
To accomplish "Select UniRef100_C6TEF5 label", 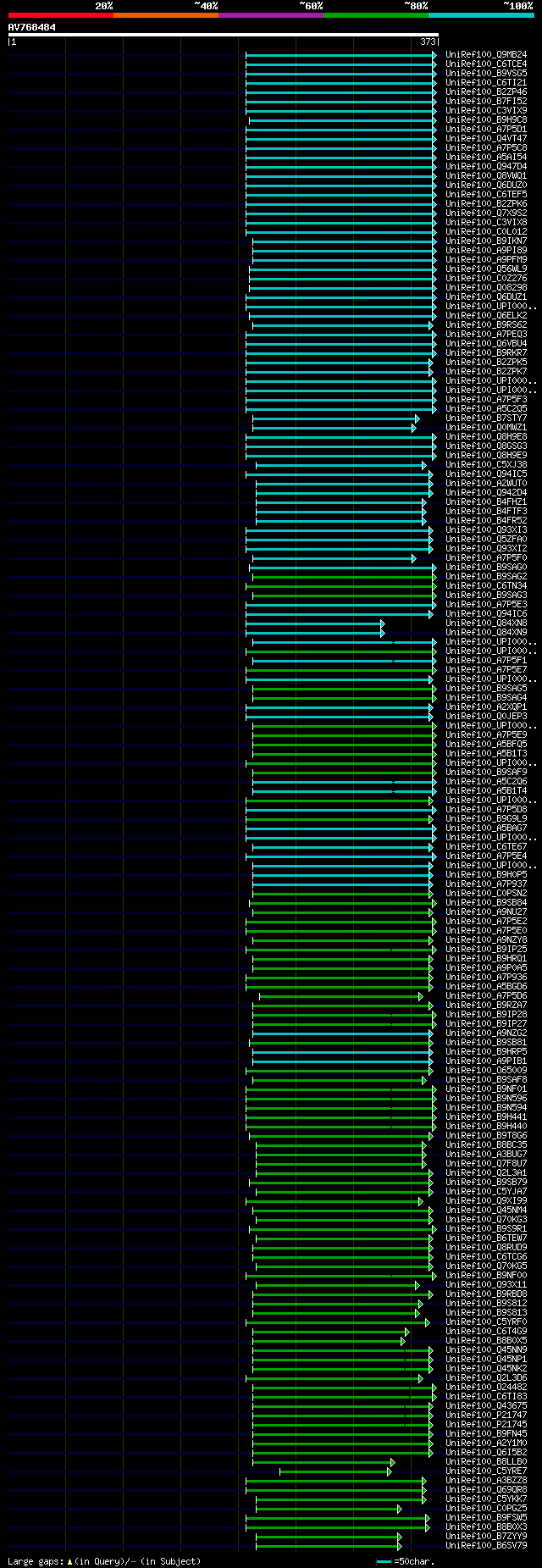I will [486, 195].
